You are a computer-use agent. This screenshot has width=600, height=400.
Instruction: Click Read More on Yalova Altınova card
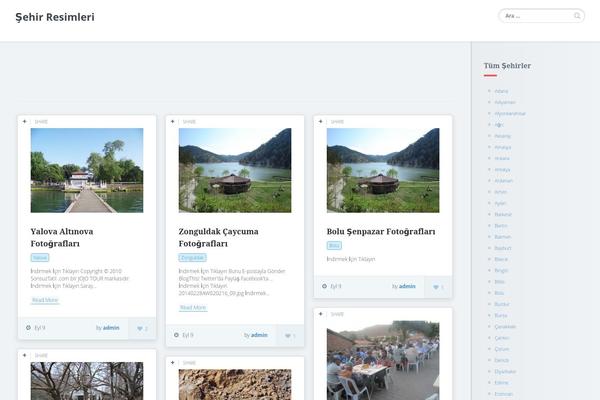click(45, 300)
